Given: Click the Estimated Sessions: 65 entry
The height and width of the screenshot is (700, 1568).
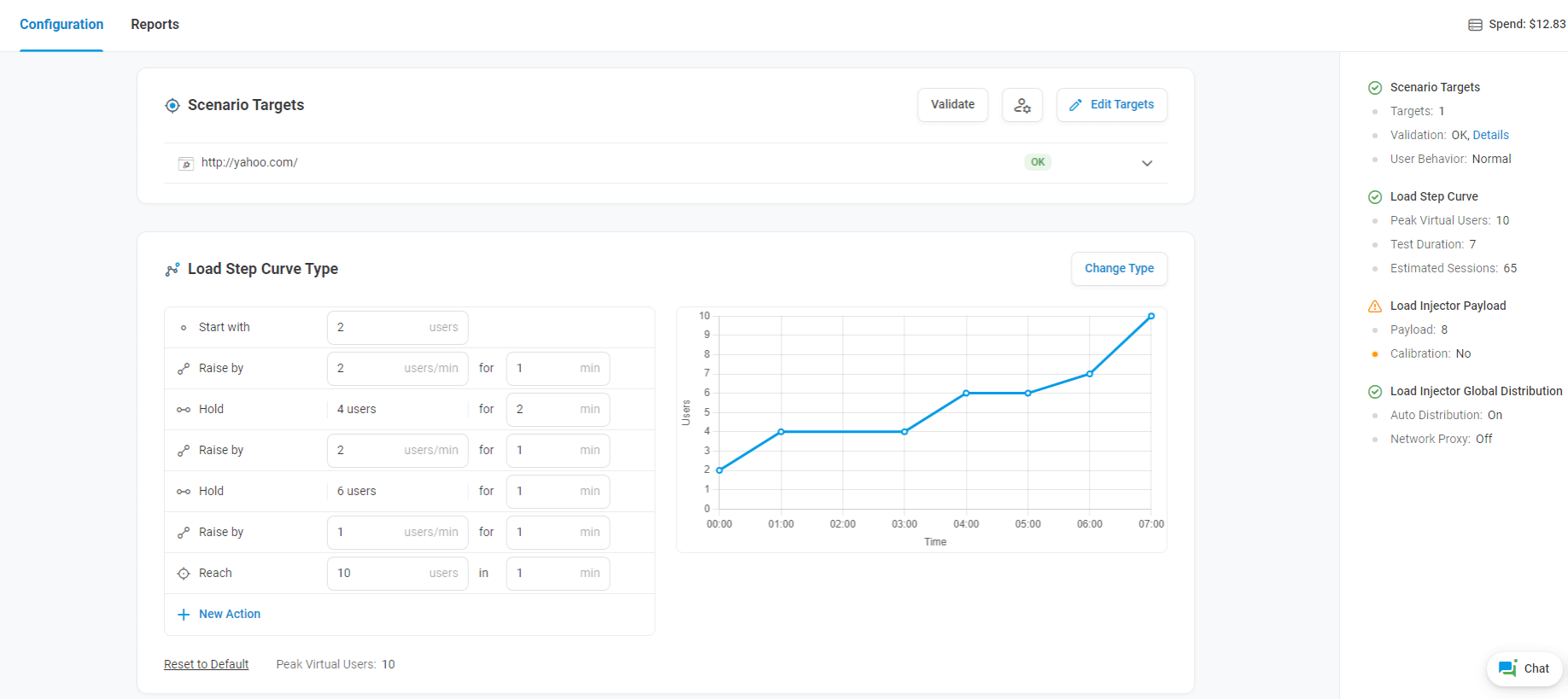Looking at the screenshot, I should coord(1454,269).
